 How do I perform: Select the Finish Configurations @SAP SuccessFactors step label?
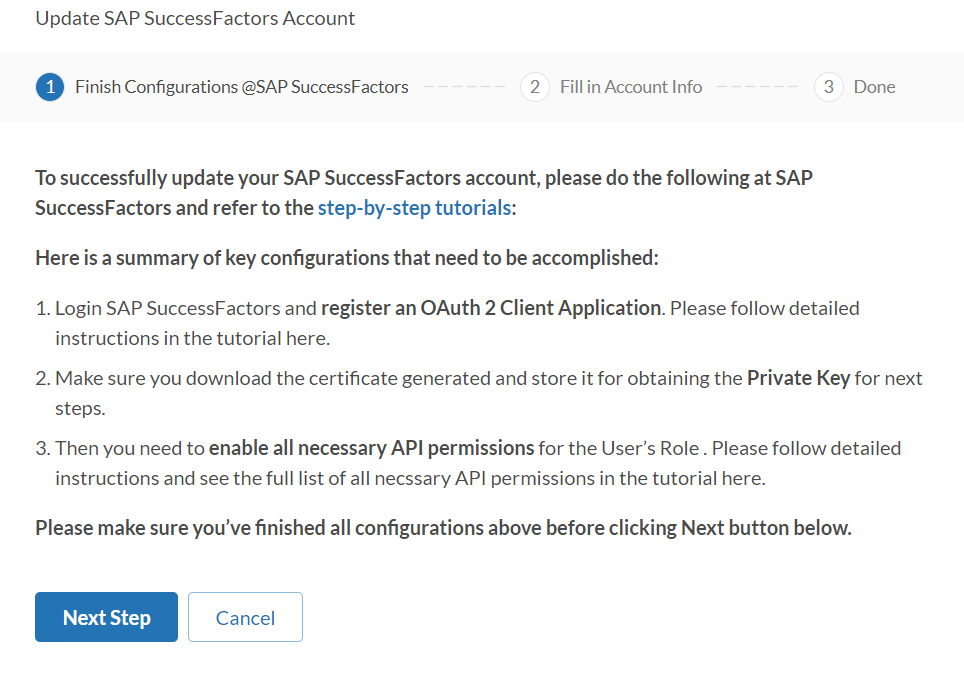(241, 87)
